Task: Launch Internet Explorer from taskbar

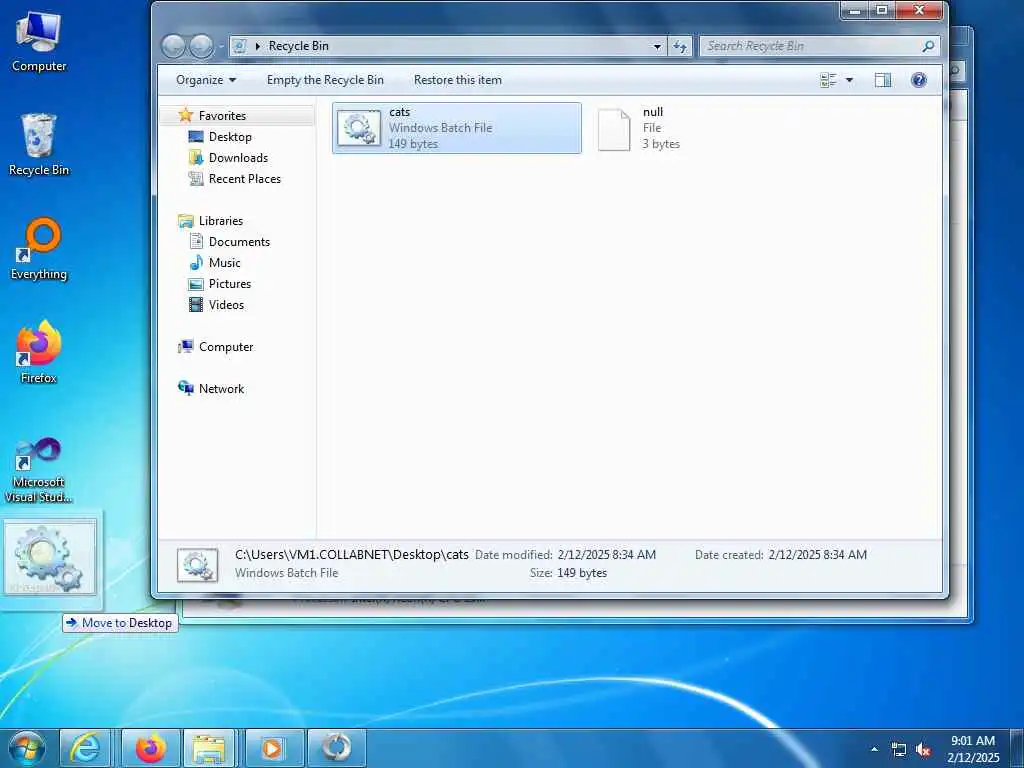Action: pyautogui.click(x=86, y=748)
